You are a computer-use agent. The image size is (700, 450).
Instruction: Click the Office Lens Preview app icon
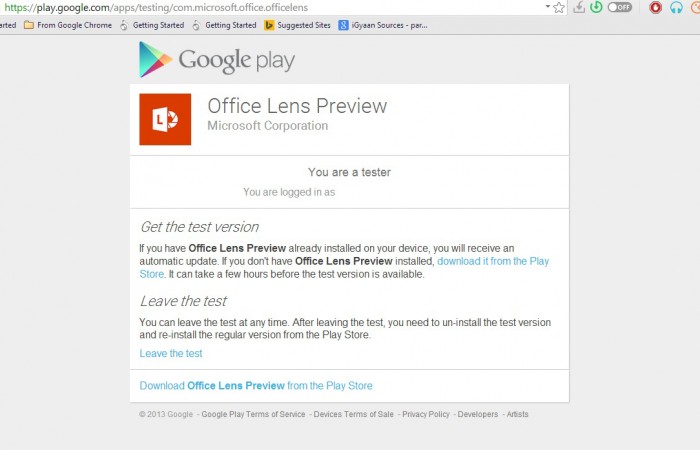[165, 120]
